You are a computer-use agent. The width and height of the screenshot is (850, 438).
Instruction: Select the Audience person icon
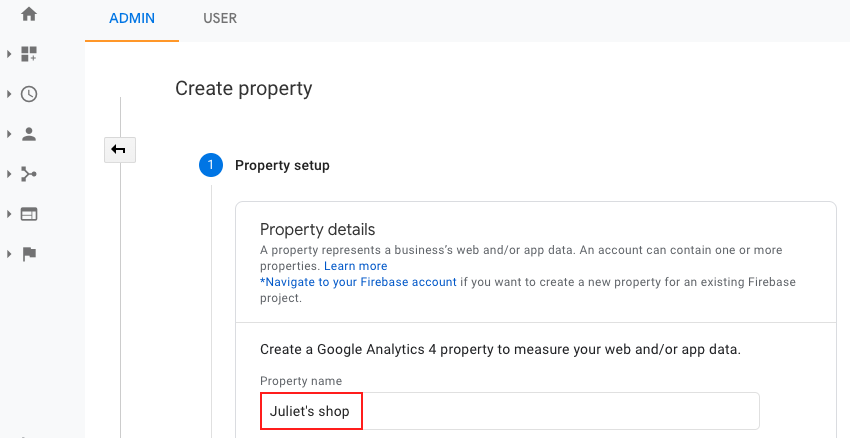click(29, 134)
